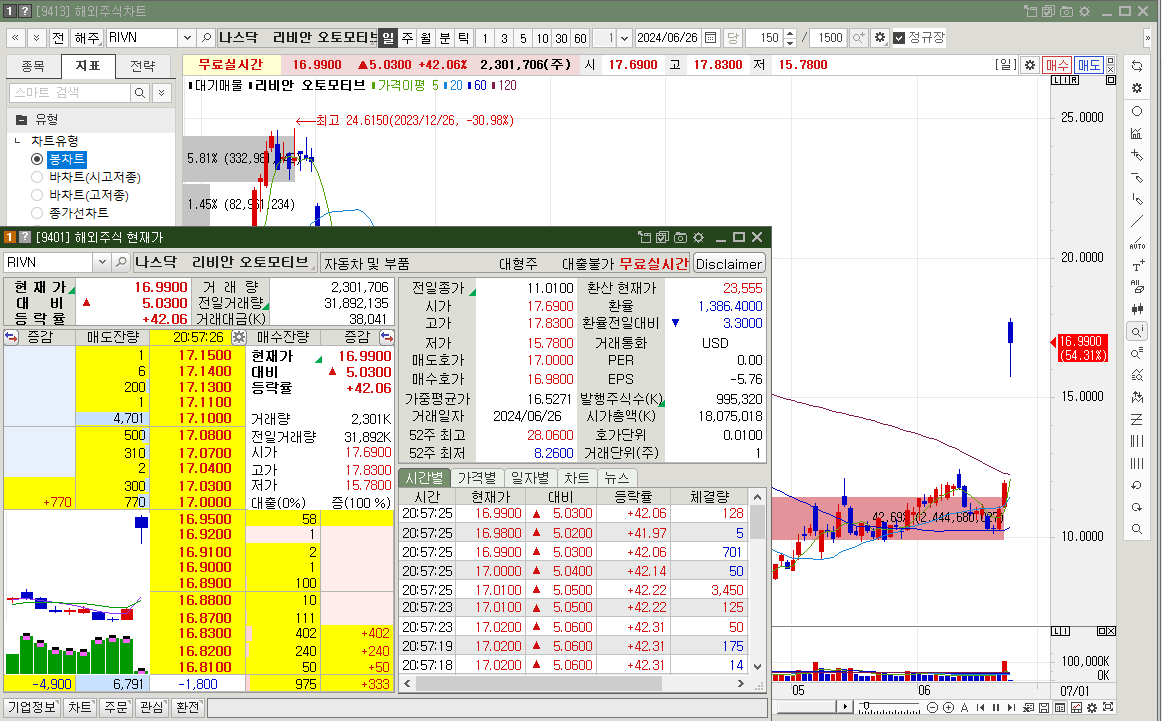The image size is (1162, 721).
Task: Click the redo arrow in right tool strip
Action: coord(1137,508)
